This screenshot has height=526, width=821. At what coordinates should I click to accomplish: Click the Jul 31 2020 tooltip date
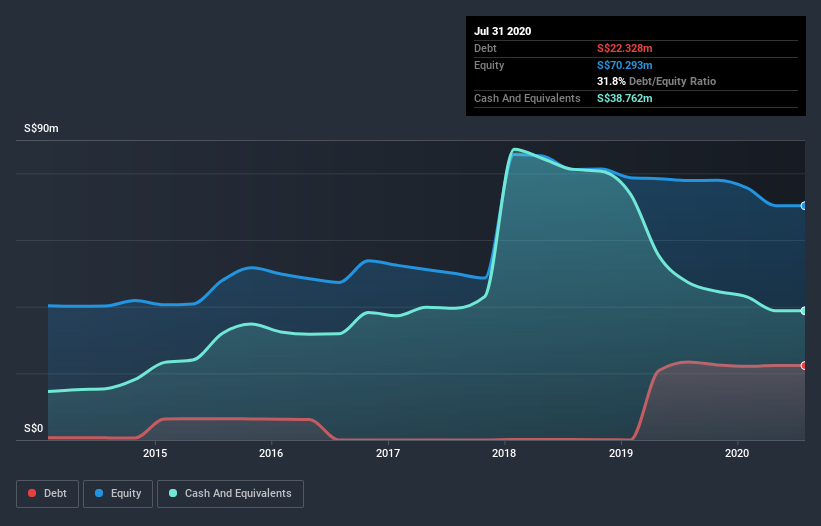coord(503,31)
